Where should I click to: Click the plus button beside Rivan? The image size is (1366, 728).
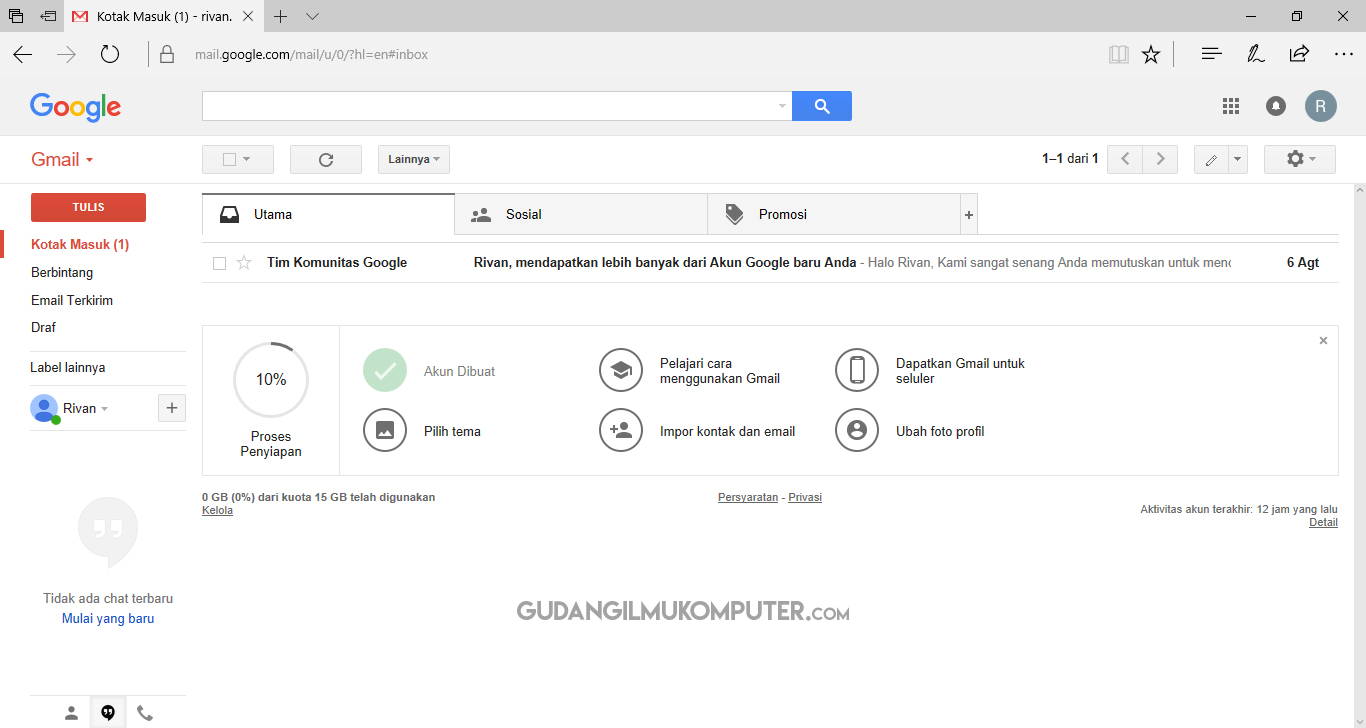172,408
